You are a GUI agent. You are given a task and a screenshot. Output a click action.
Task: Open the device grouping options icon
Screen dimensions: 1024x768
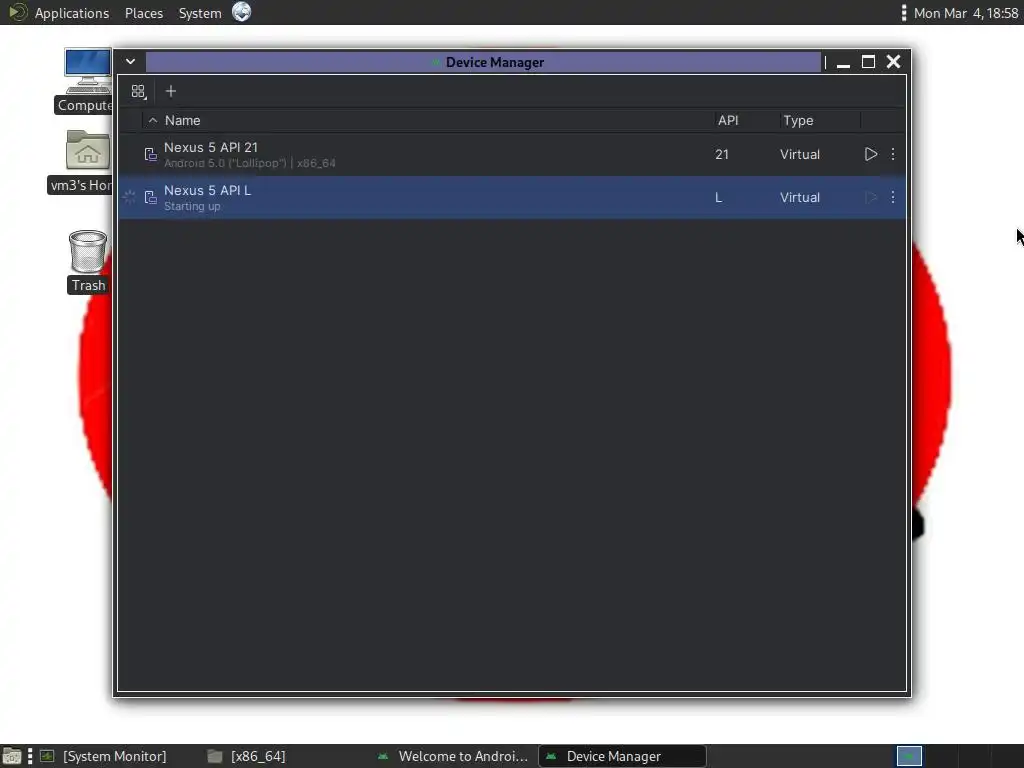click(x=138, y=91)
